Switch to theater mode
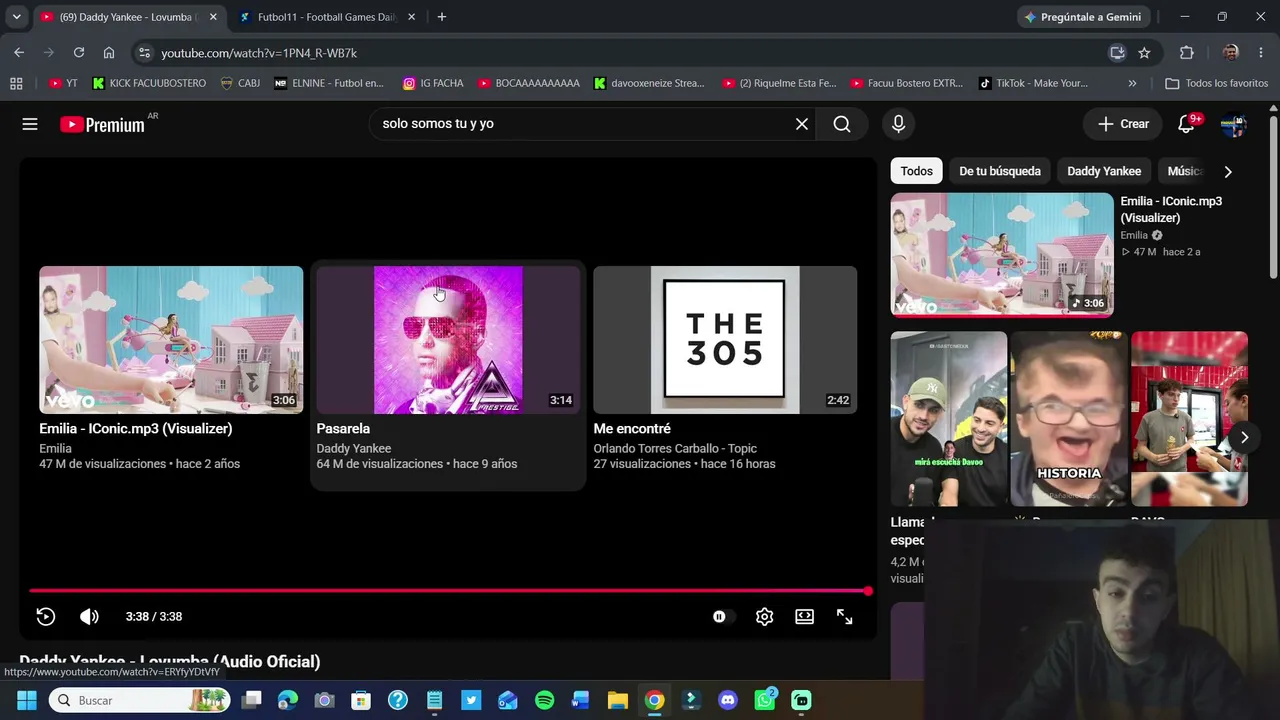Screen dimensions: 1280x720 pyautogui.click(x=804, y=617)
